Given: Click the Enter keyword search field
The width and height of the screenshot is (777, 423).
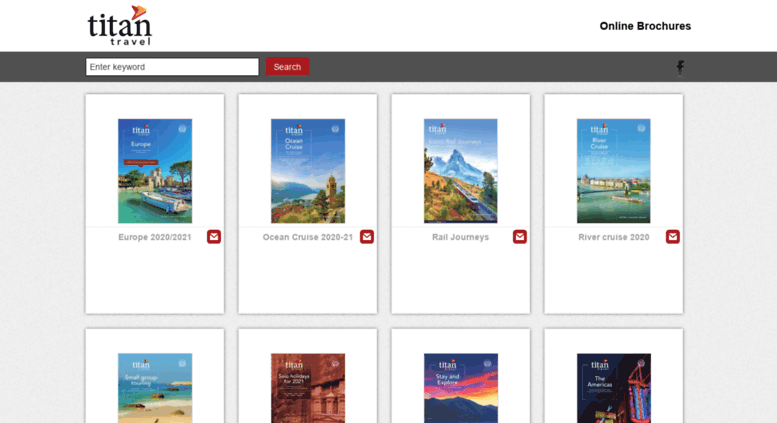Looking at the screenshot, I should pyautogui.click(x=172, y=67).
